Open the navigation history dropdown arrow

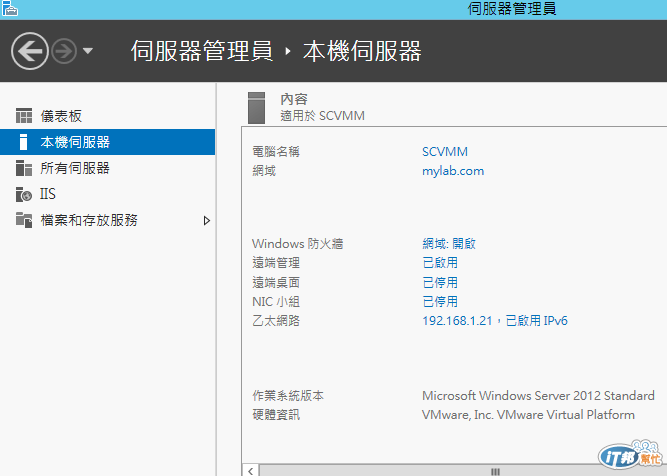pyautogui.click(x=88, y=51)
